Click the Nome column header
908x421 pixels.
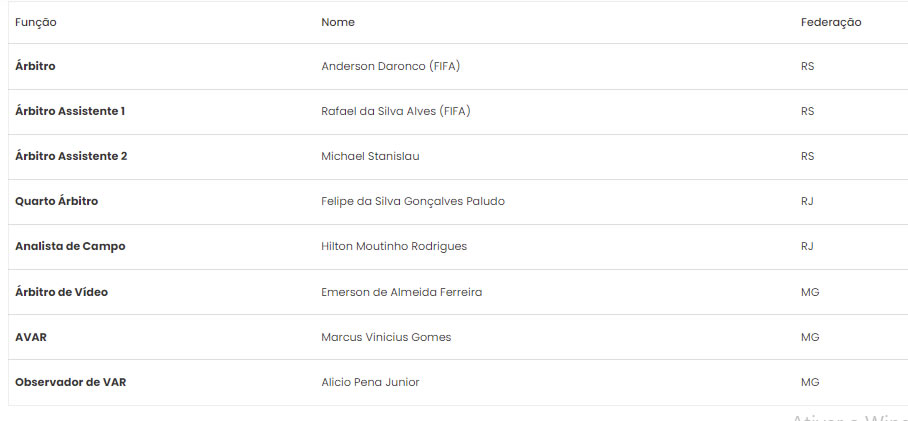(338, 22)
